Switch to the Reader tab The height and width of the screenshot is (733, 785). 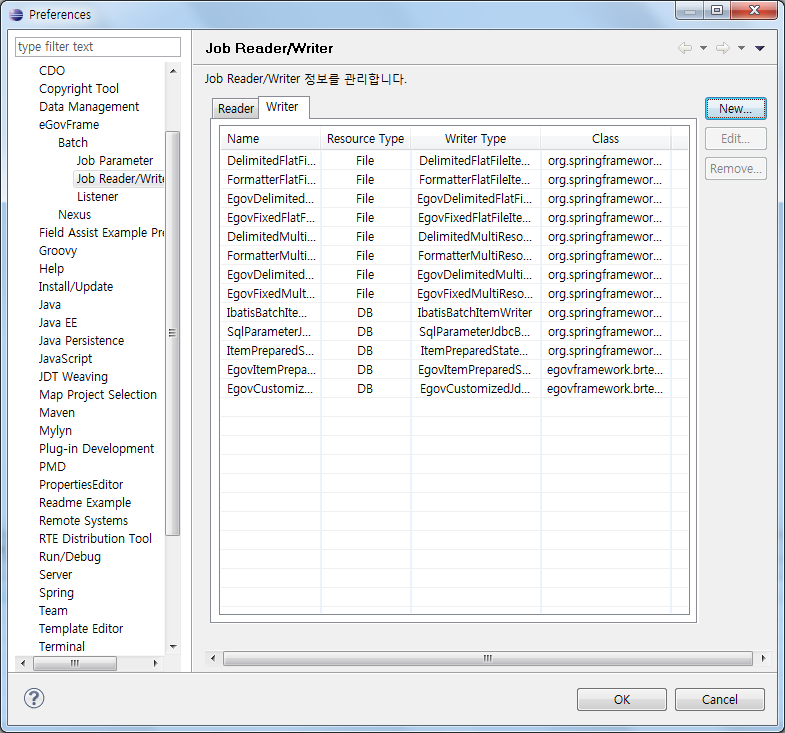pyautogui.click(x=236, y=108)
